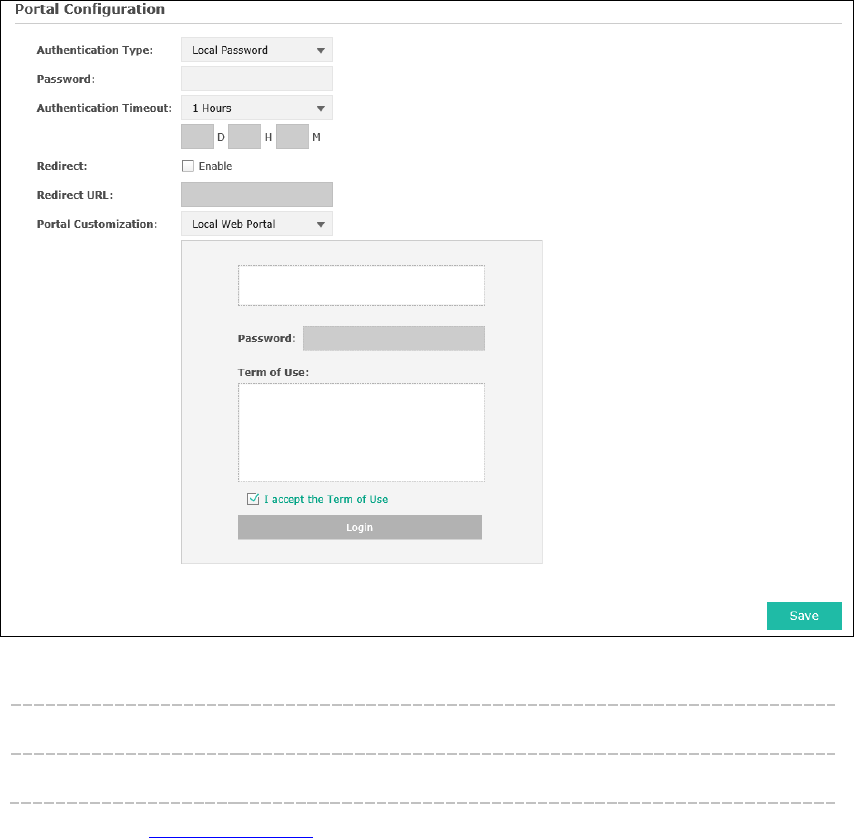Click the preview portal Password field
This screenshot has width=854, height=838.
(x=394, y=338)
